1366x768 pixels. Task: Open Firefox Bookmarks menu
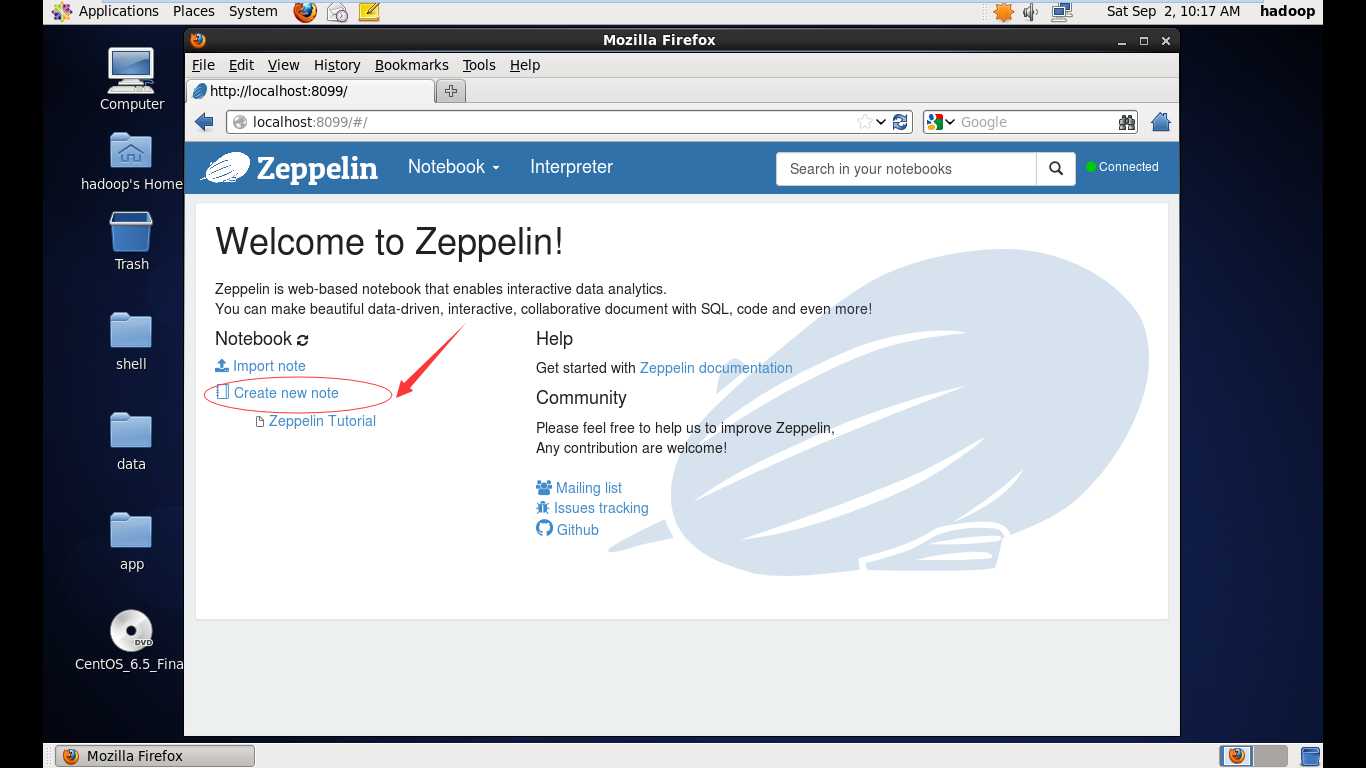pyautogui.click(x=412, y=65)
